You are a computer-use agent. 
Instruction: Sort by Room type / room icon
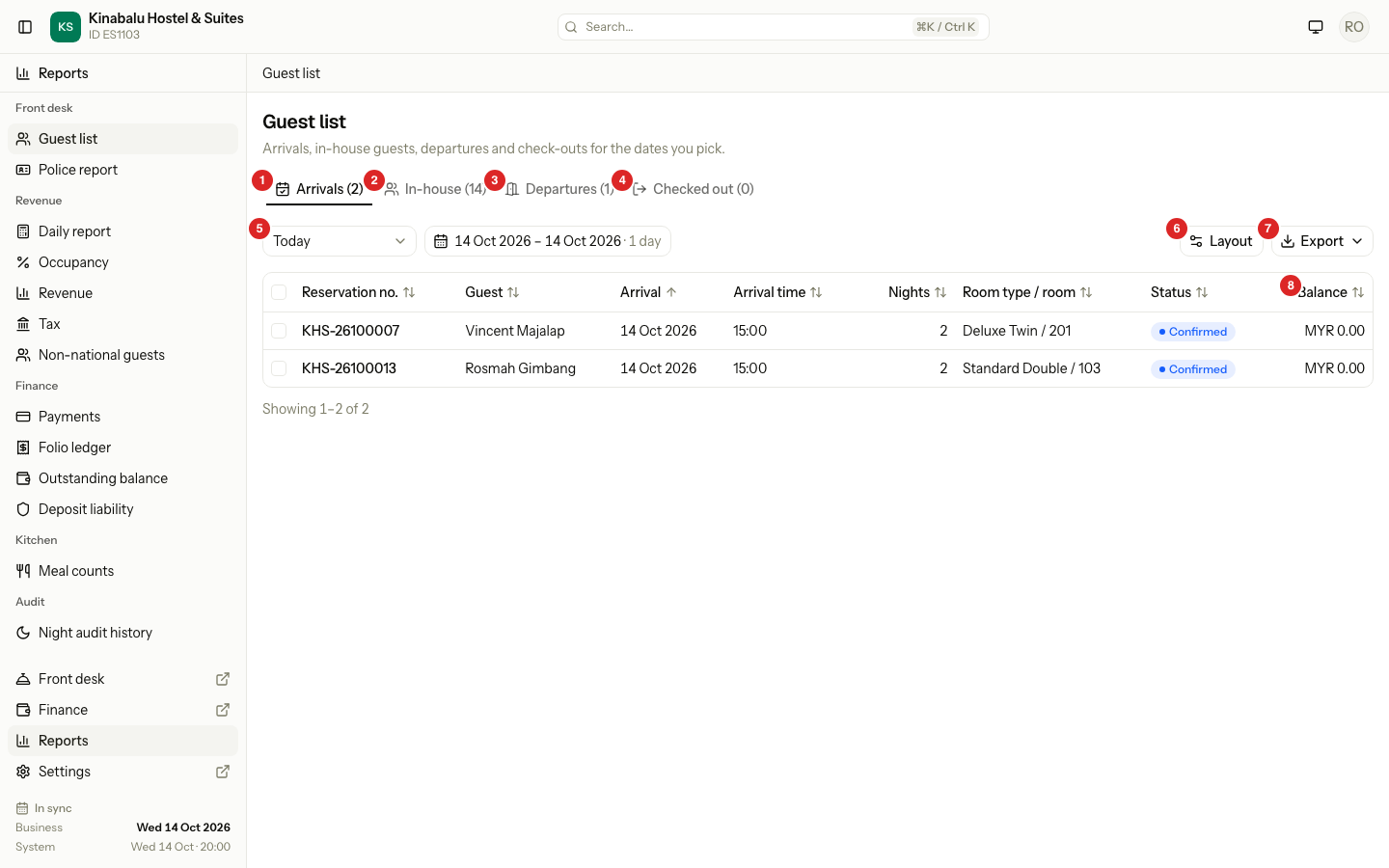pos(1086,292)
